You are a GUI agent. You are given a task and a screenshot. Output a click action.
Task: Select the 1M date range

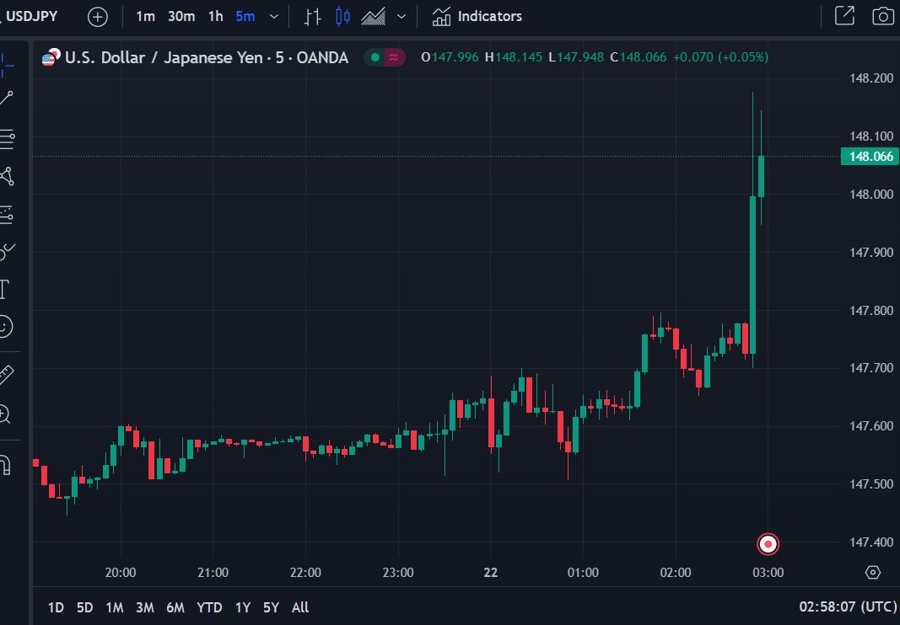(x=115, y=607)
